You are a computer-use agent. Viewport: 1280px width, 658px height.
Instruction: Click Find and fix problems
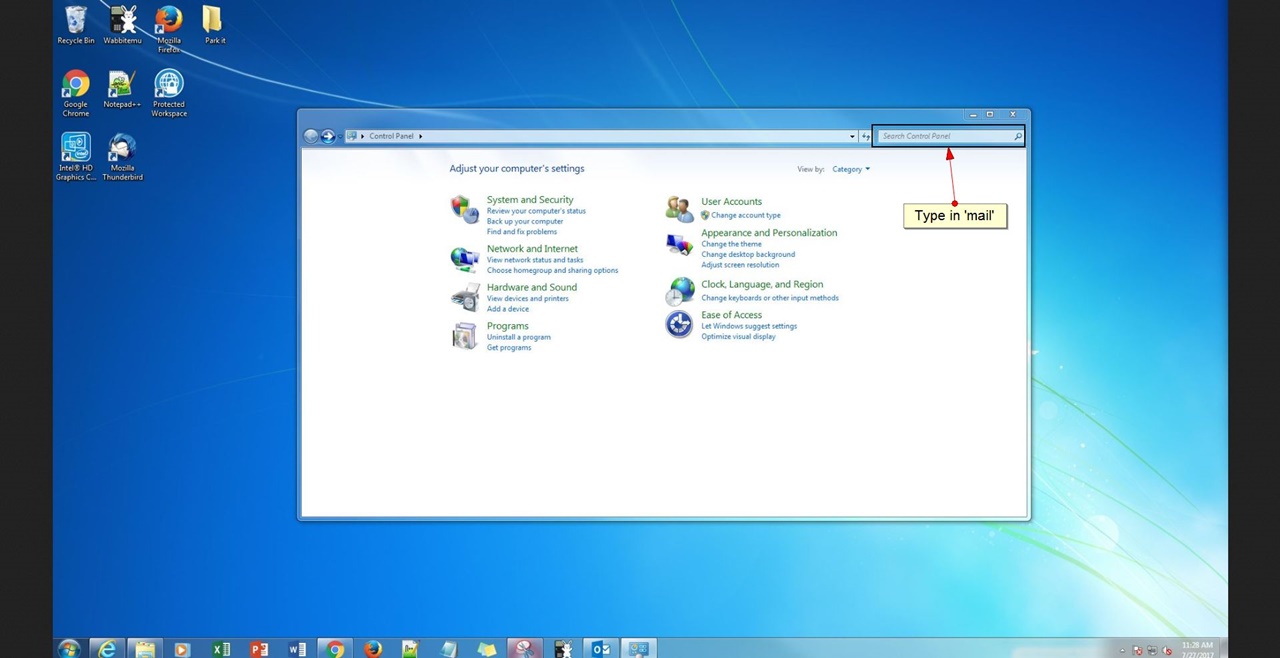[522, 232]
